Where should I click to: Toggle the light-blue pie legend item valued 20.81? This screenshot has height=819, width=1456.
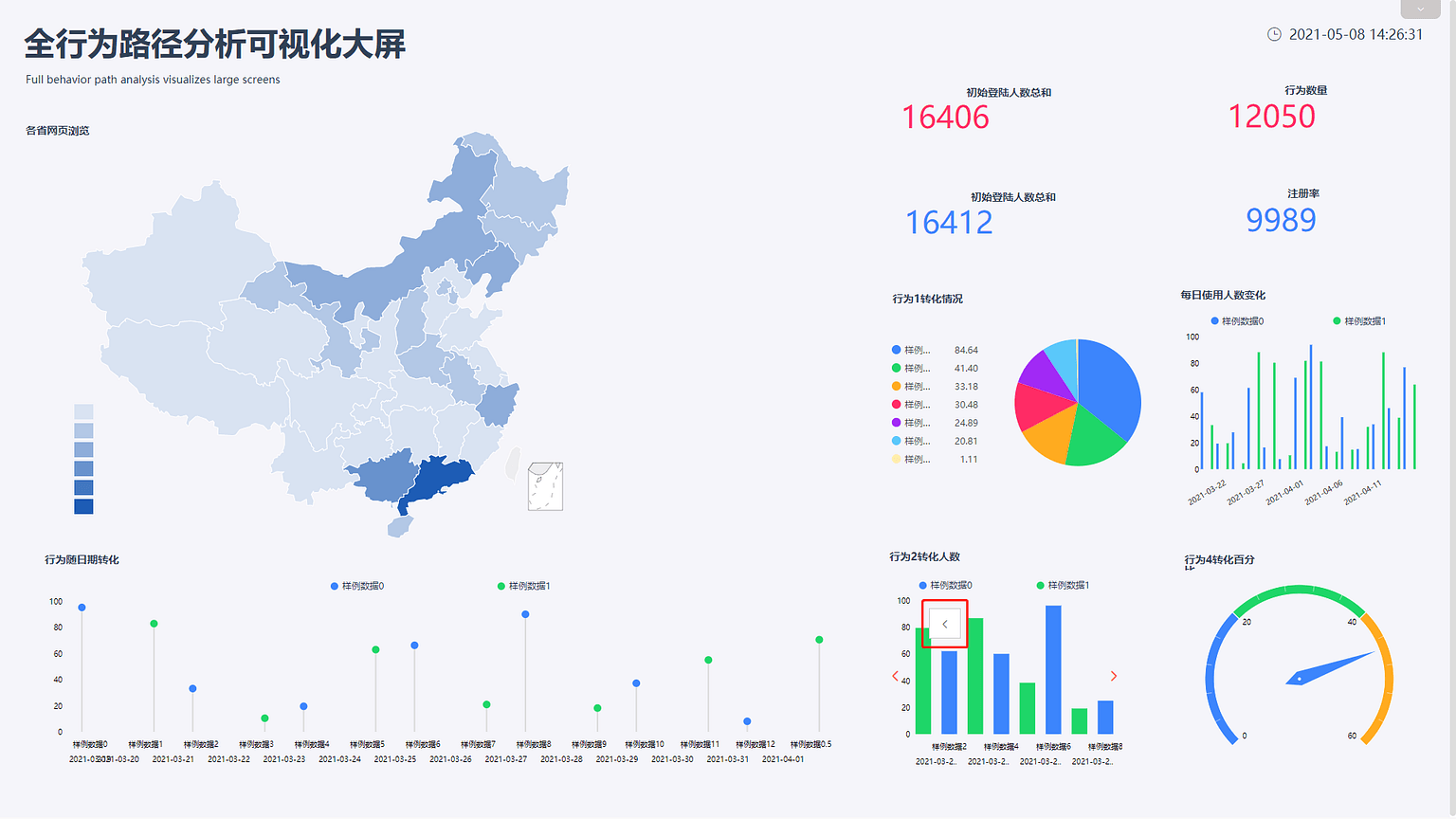(935, 441)
